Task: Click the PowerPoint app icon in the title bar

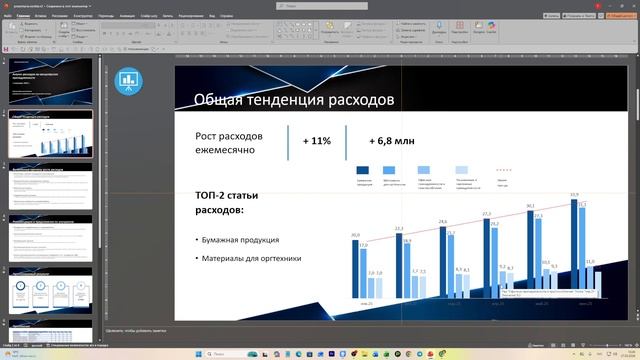Action: pyautogui.click(x=6, y=6)
